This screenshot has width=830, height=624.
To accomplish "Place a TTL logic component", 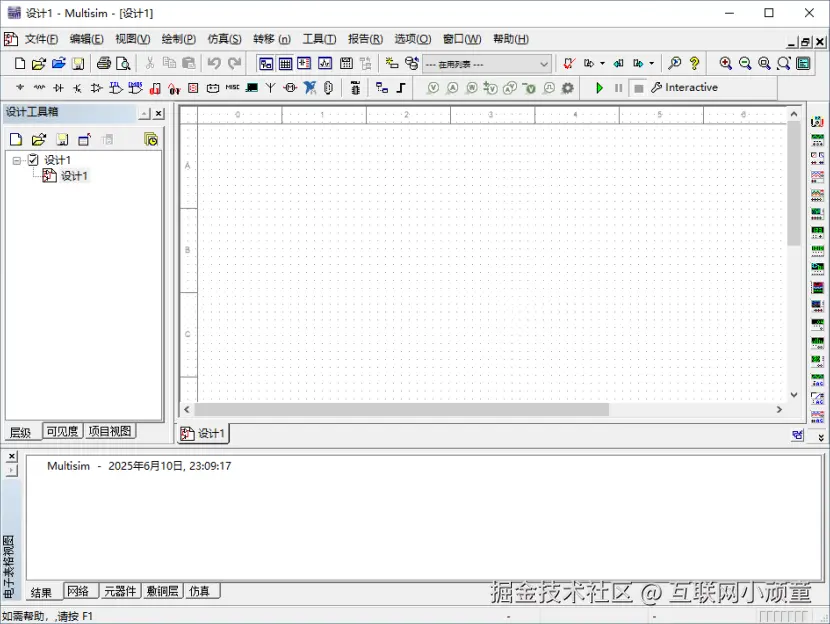I will click(x=116, y=87).
